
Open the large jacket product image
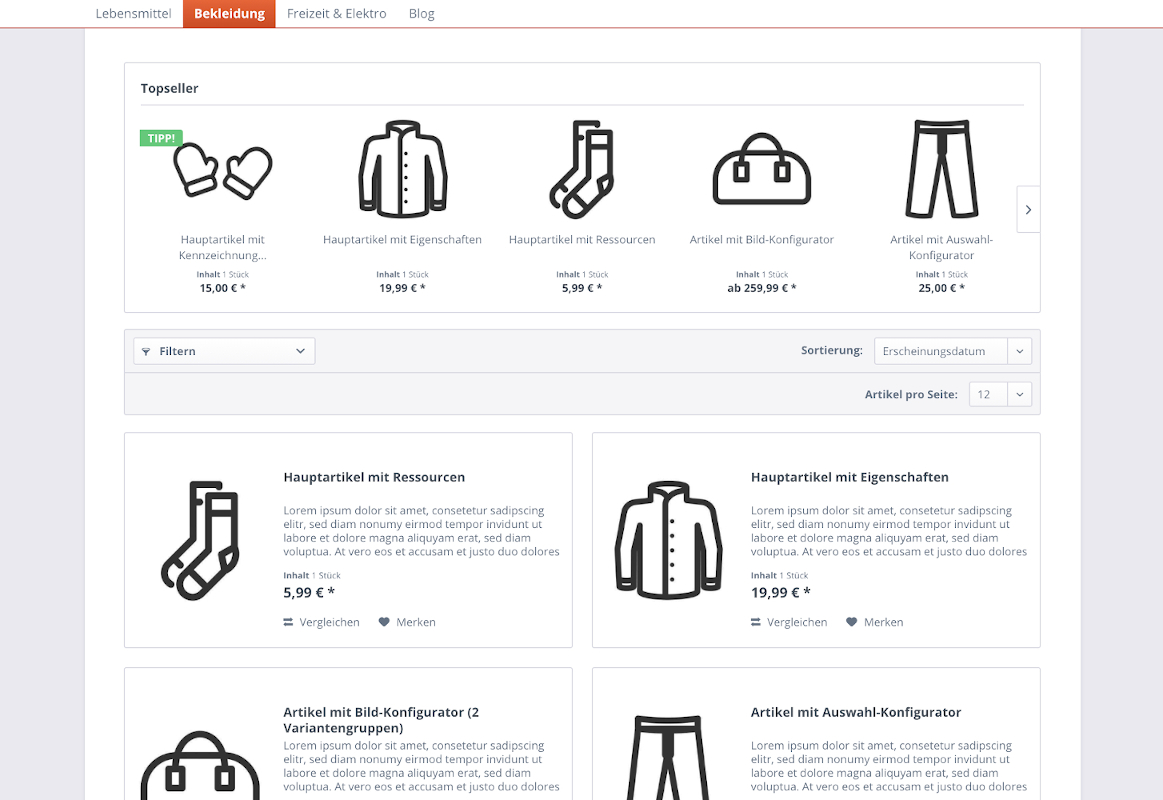pos(668,540)
